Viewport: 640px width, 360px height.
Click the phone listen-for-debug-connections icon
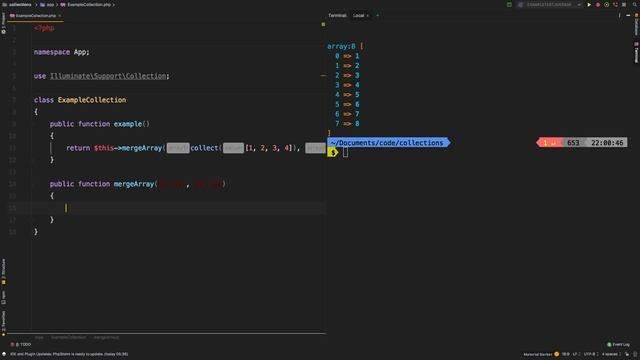(615, 5)
